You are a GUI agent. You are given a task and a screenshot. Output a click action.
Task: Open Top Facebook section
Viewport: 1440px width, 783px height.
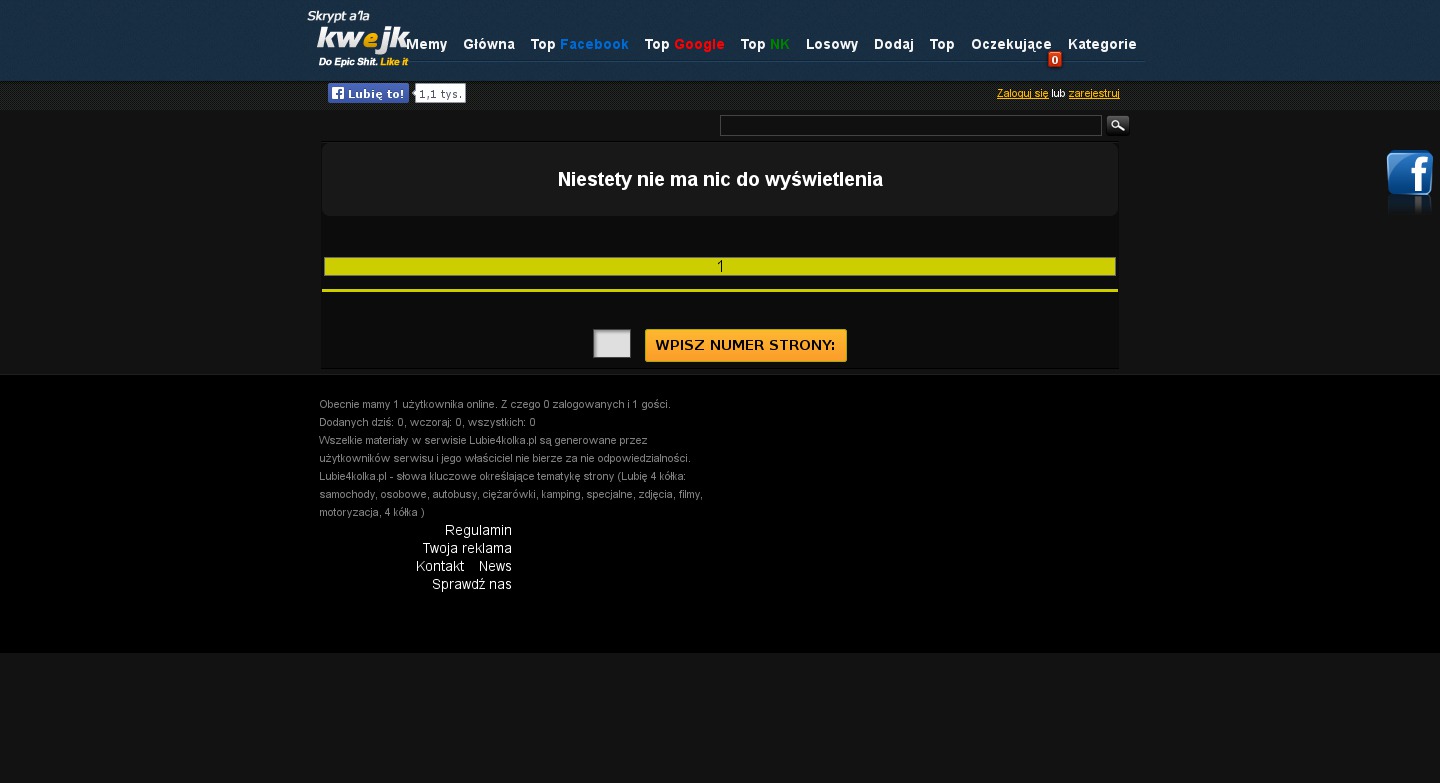pos(579,44)
